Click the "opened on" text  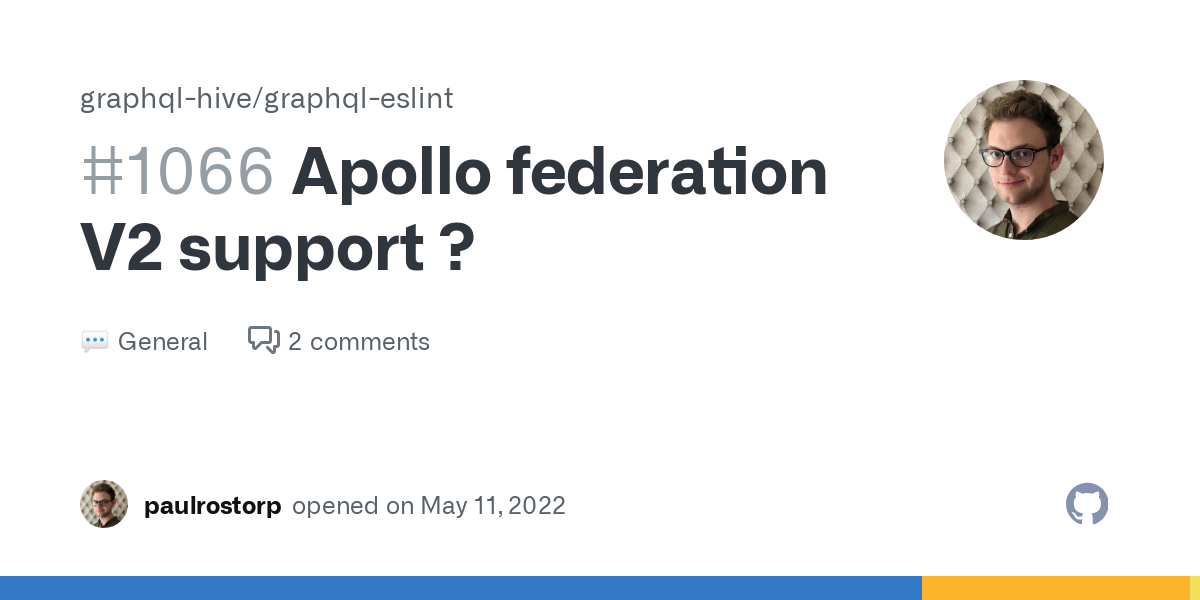(x=353, y=506)
